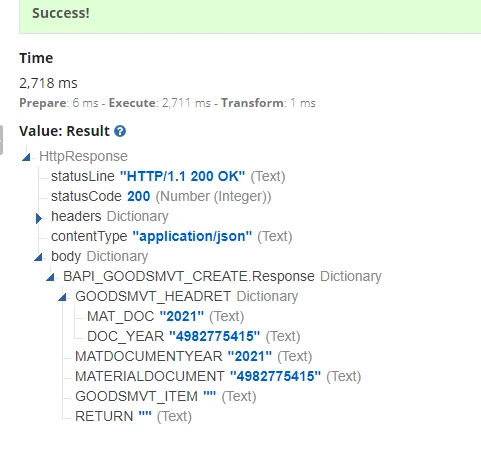Click the help icon beside Value: Result
Image resolution: width=481 pixels, height=460 pixels.
tap(120, 131)
